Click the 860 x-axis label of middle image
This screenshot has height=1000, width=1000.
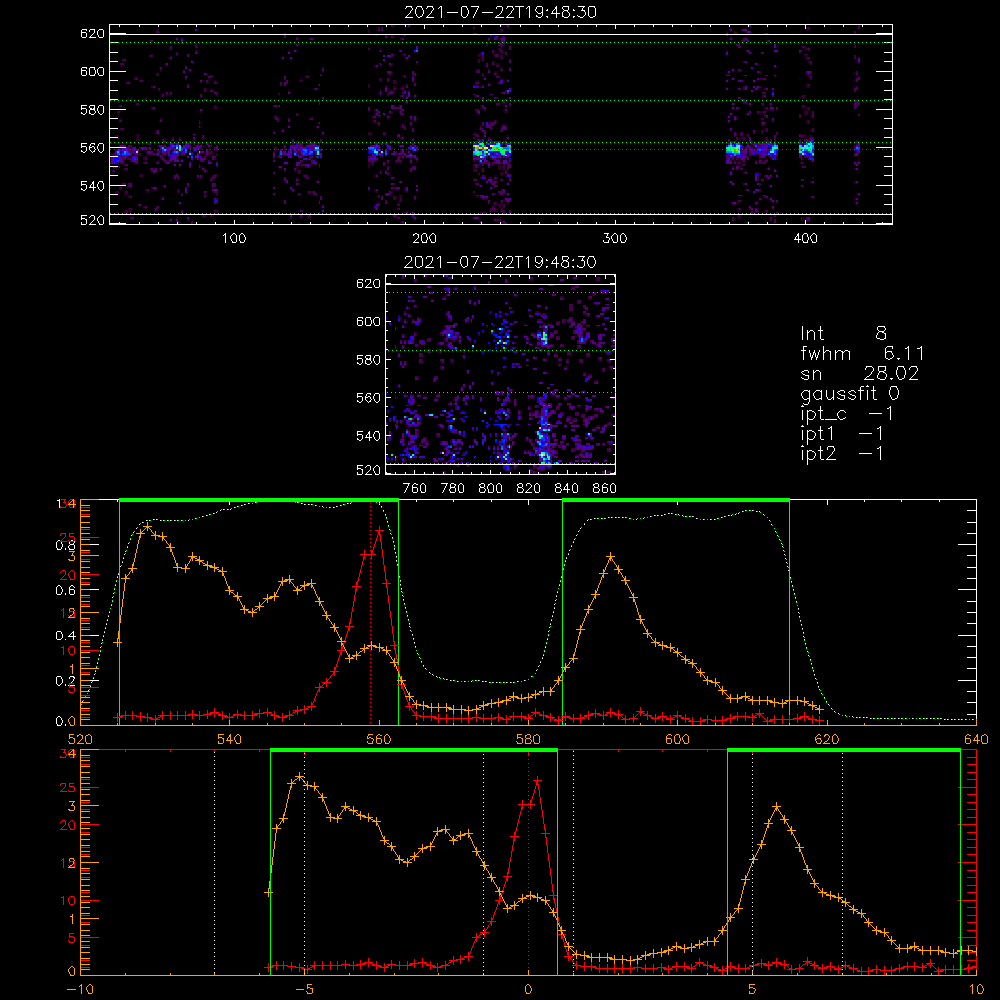tap(605, 489)
